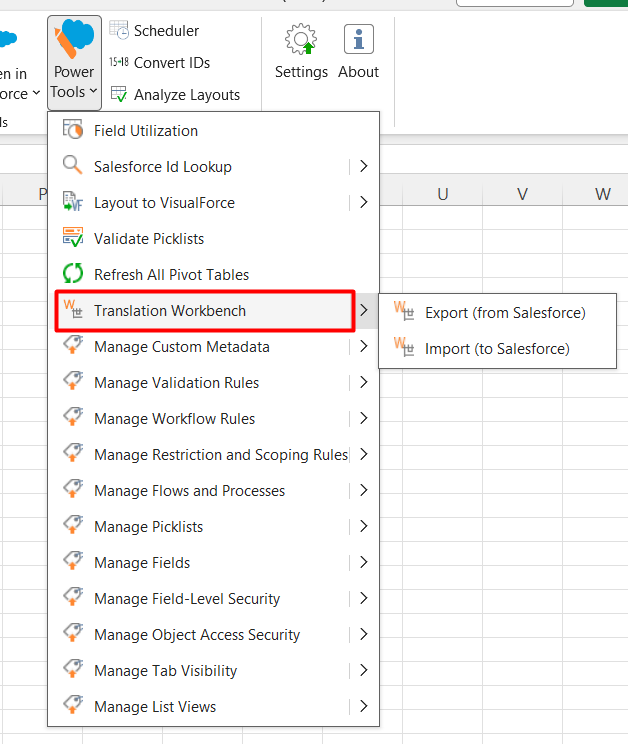Image resolution: width=628 pixels, height=744 pixels.
Task: Click the Validate Picklists icon
Action: point(73,239)
